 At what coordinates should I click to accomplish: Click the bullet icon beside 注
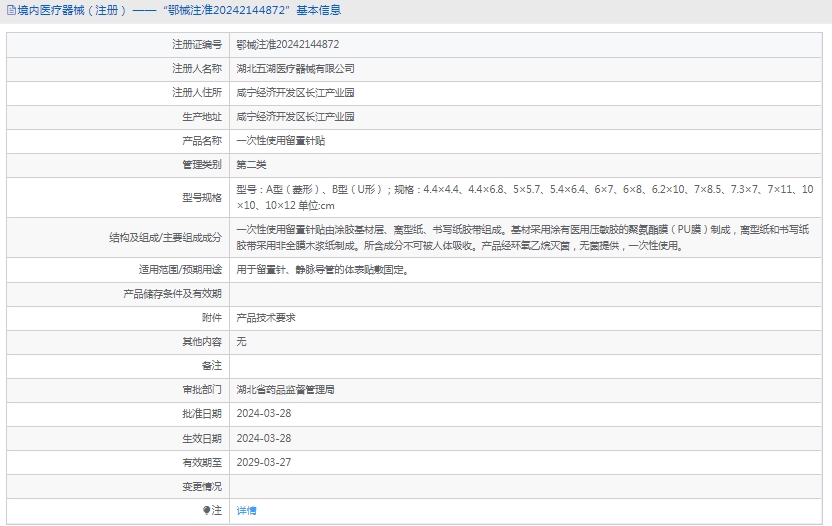[207, 511]
